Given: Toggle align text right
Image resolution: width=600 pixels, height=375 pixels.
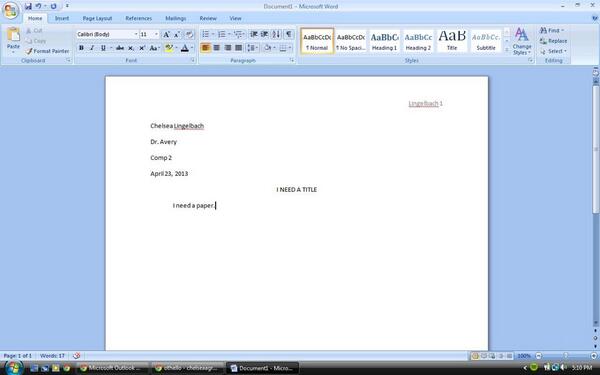Looking at the screenshot, I should tap(228, 48).
